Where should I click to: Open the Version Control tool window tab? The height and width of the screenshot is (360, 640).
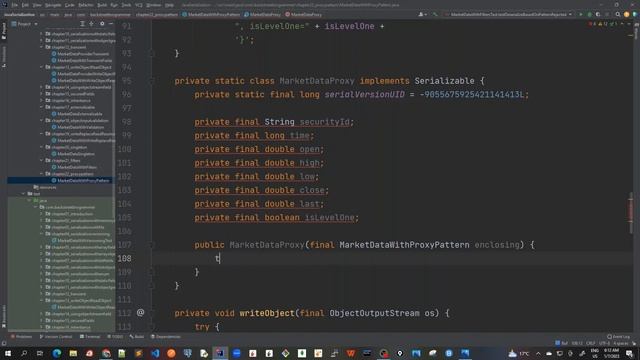click(56, 337)
